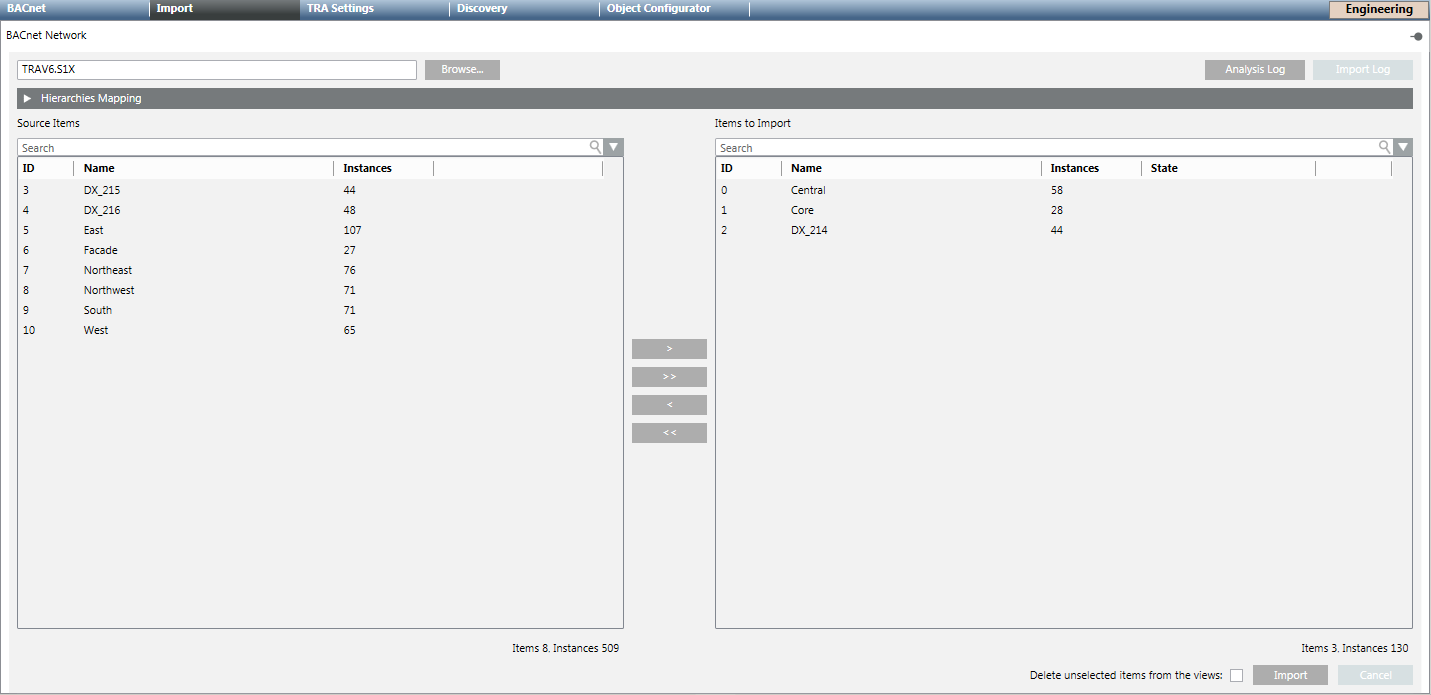Click the Browse button
This screenshot has width=1431, height=695.
click(462, 69)
